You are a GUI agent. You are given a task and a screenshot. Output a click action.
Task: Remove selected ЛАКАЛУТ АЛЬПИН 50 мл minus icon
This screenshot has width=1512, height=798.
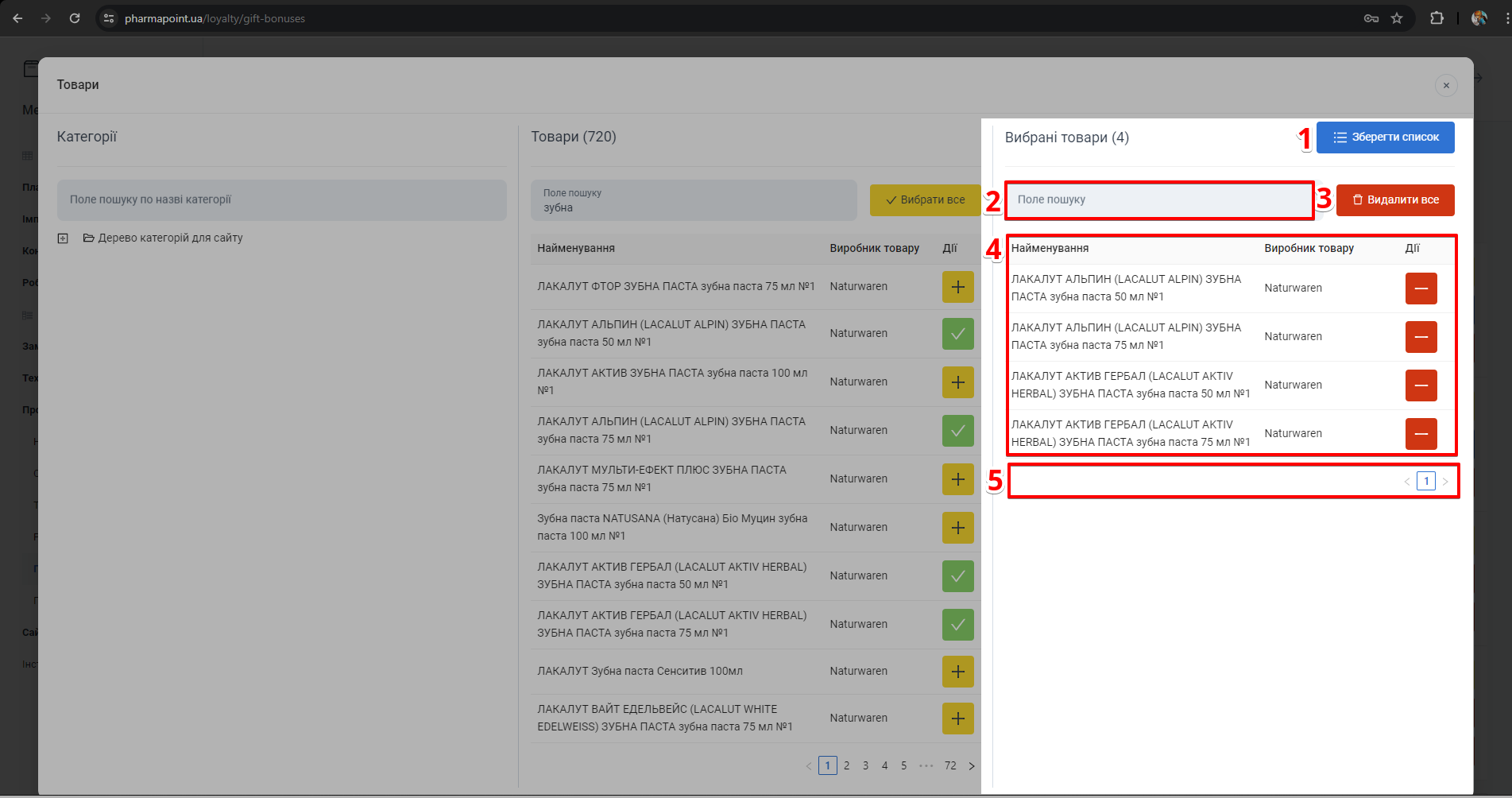(1421, 289)
